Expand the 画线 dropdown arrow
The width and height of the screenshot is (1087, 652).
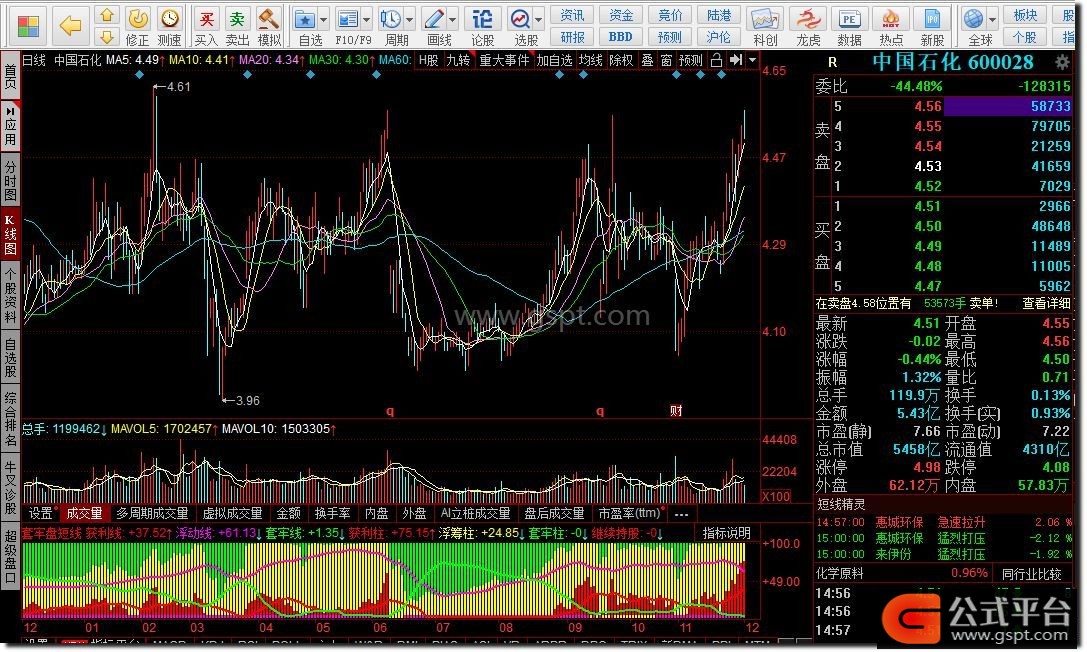click(453, 19)
